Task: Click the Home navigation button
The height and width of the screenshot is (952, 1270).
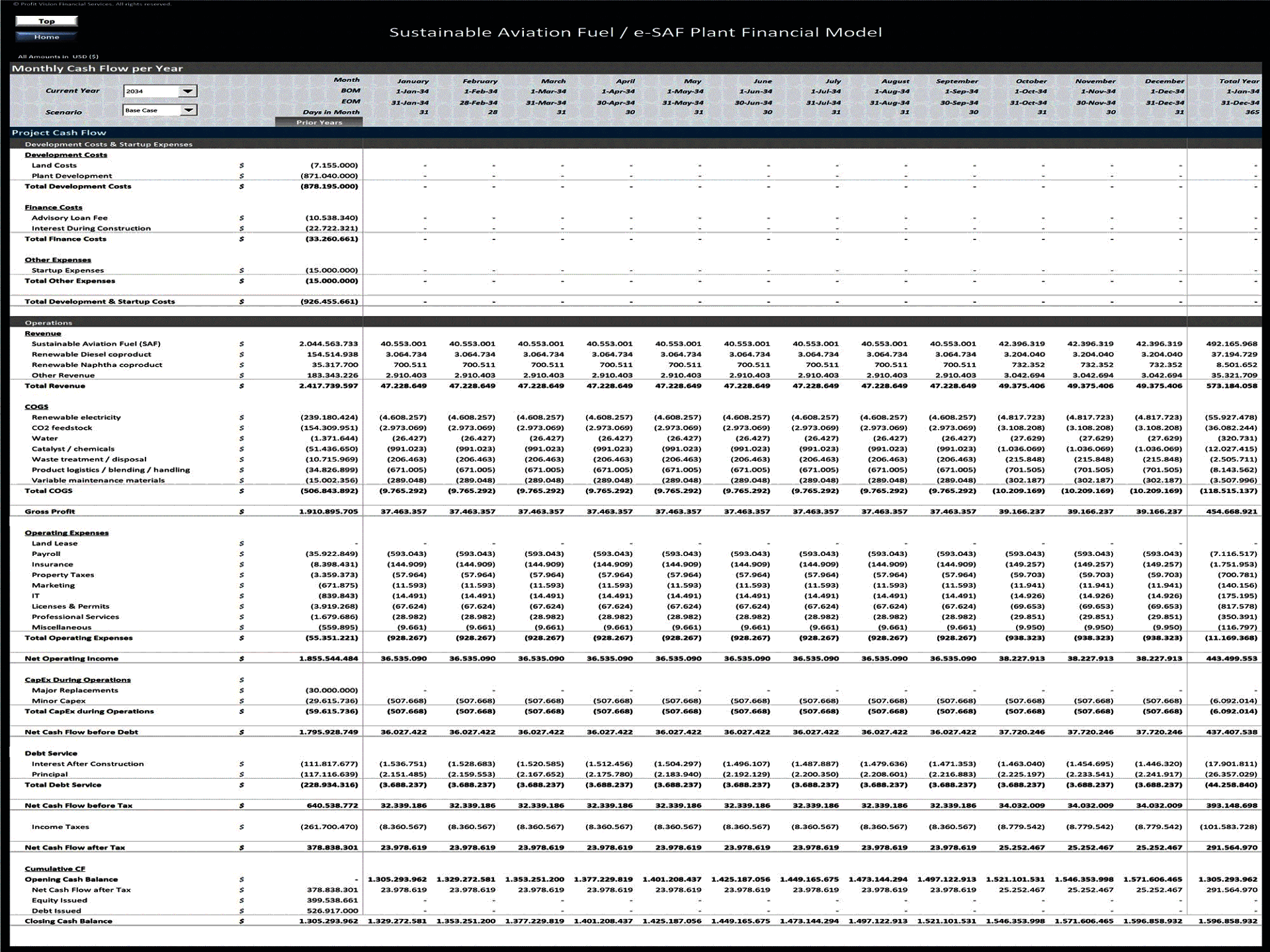Action: pyautogui.click(x=46, y=37)
